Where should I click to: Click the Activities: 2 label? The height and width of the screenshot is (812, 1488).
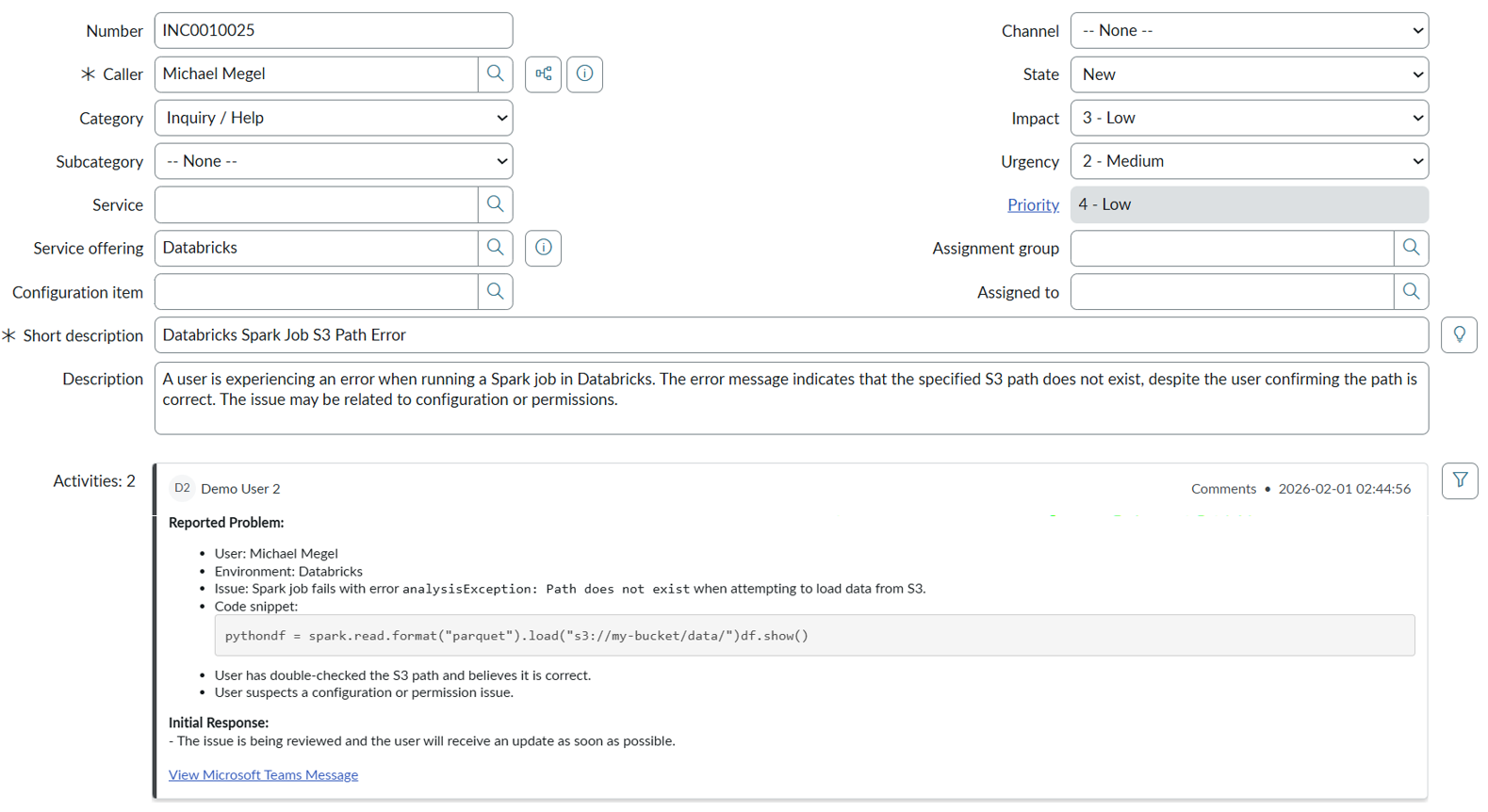(94, 481)
